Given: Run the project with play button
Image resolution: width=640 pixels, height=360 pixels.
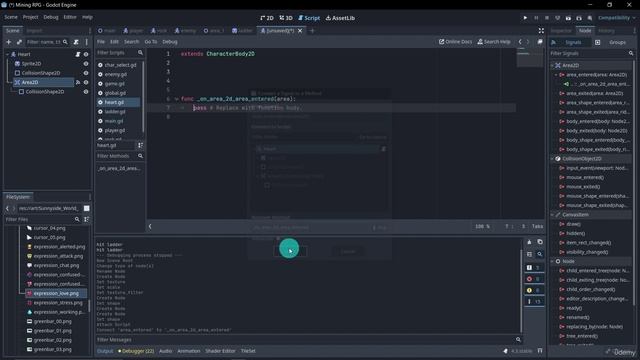Looking at the screenshot, I should pos(525,18).
